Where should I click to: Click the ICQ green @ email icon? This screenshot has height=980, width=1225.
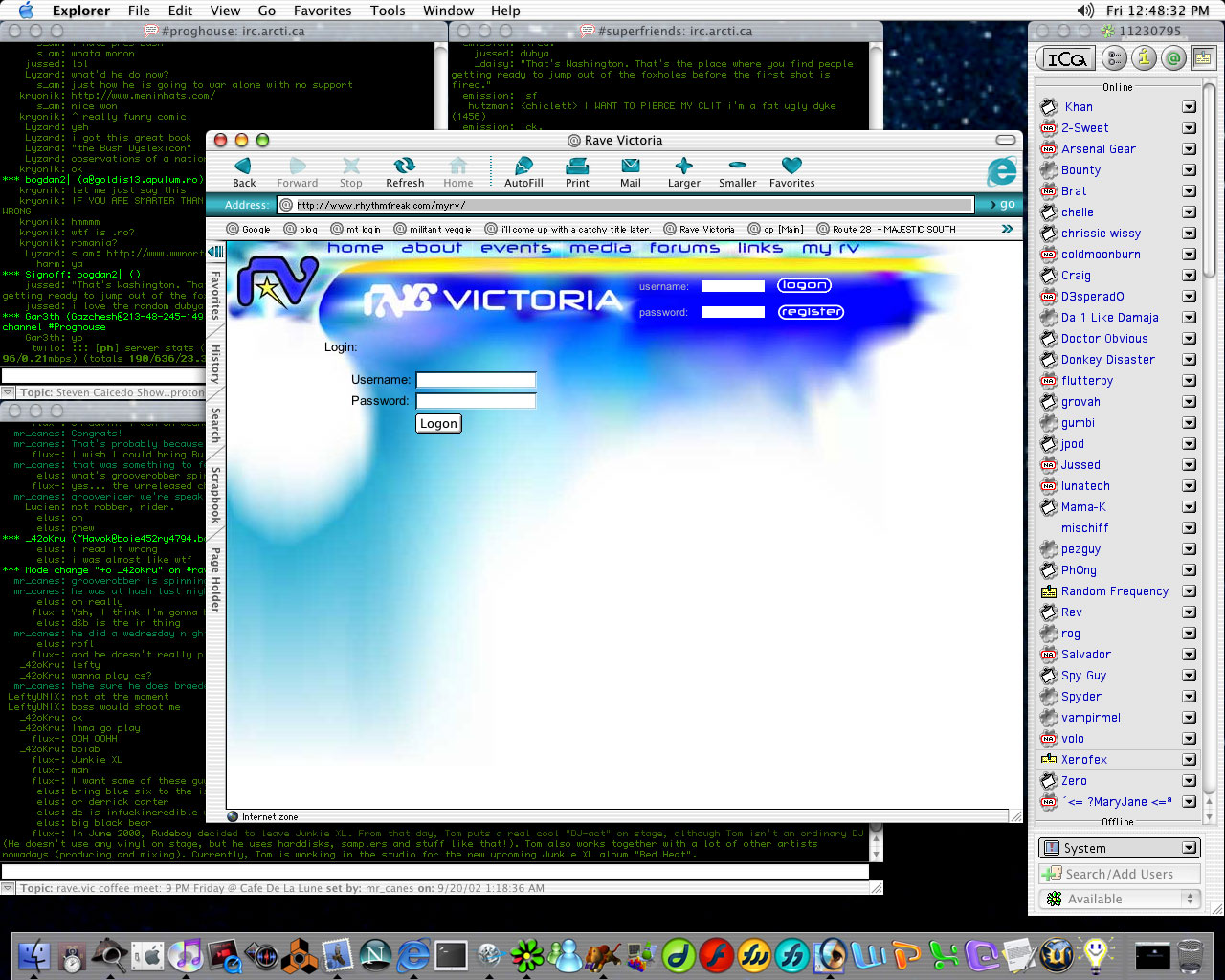pos(1173,58)
